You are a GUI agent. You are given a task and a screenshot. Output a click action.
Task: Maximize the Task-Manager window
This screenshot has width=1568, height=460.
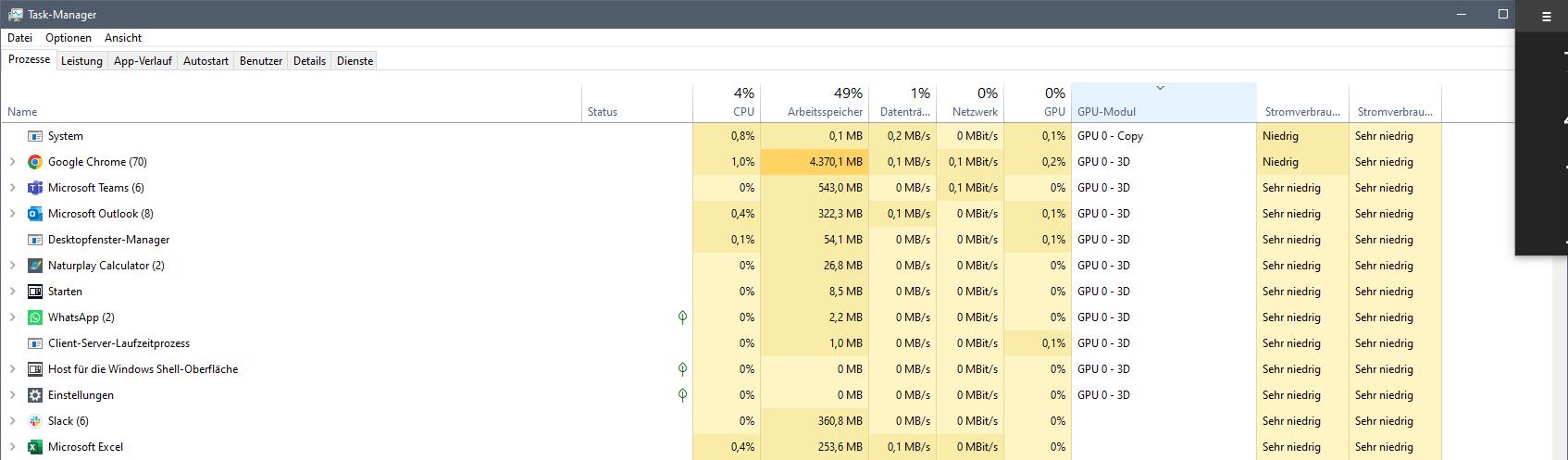click(x=1503, y=14)
